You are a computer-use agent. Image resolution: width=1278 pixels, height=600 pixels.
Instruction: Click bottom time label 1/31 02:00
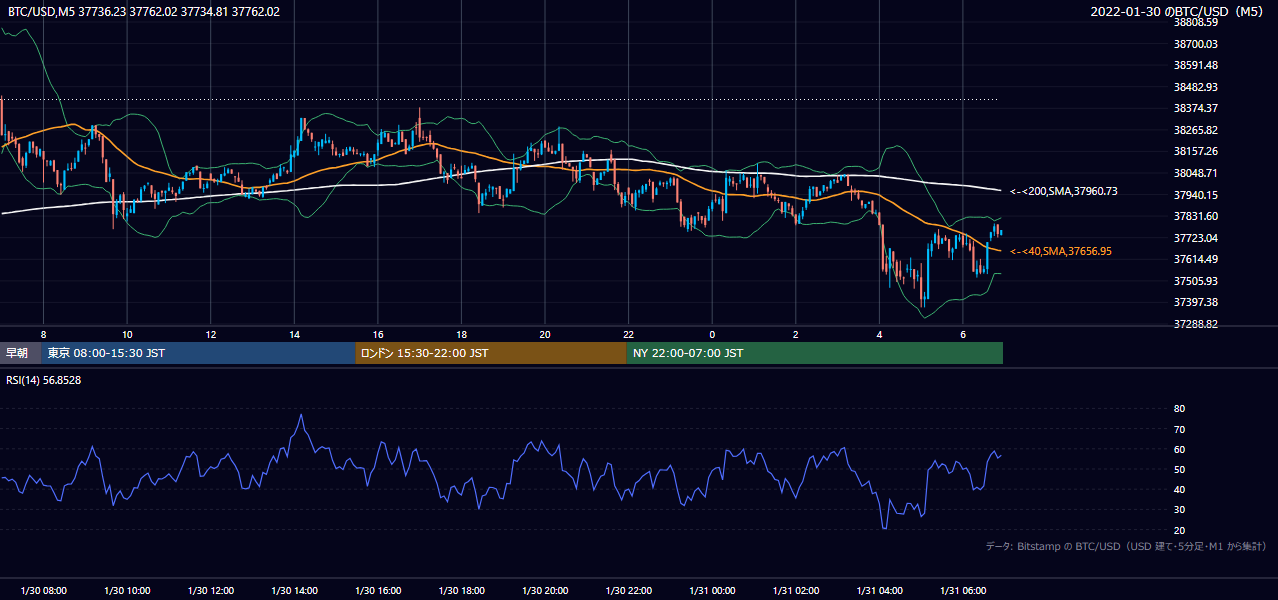click(796, 591)
